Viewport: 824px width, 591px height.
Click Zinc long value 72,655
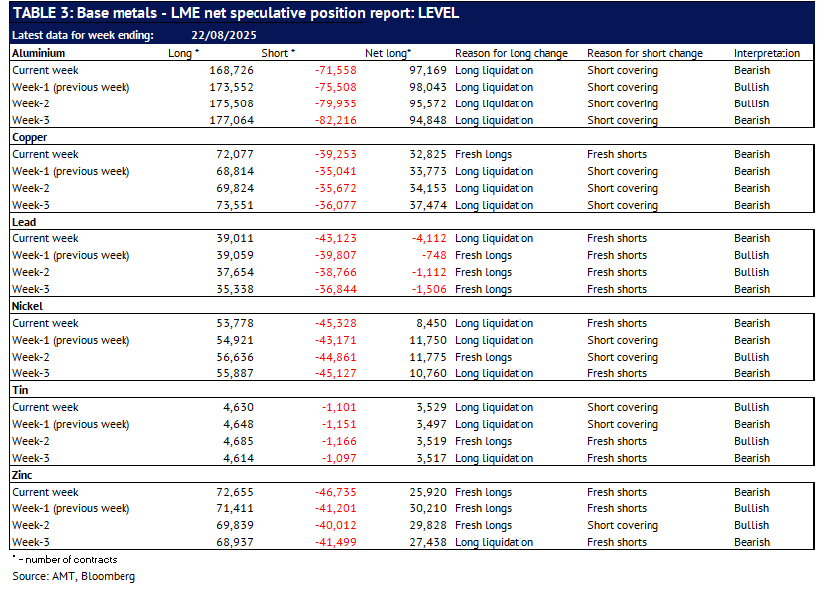coord(235,492)
